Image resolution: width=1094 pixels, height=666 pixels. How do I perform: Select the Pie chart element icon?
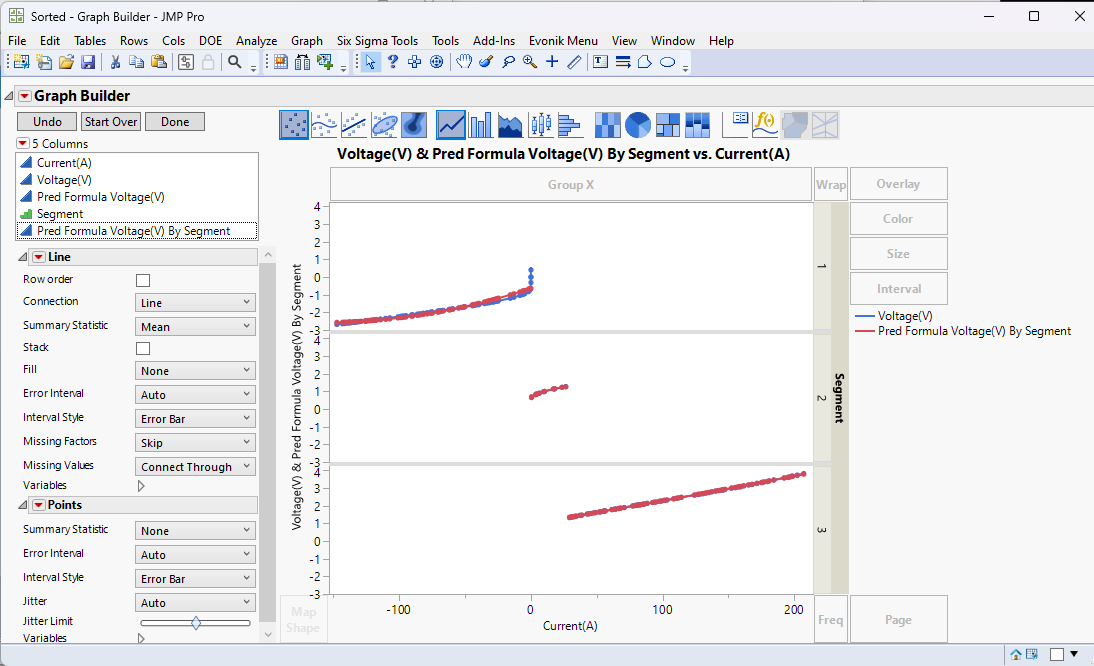(638, 125)
